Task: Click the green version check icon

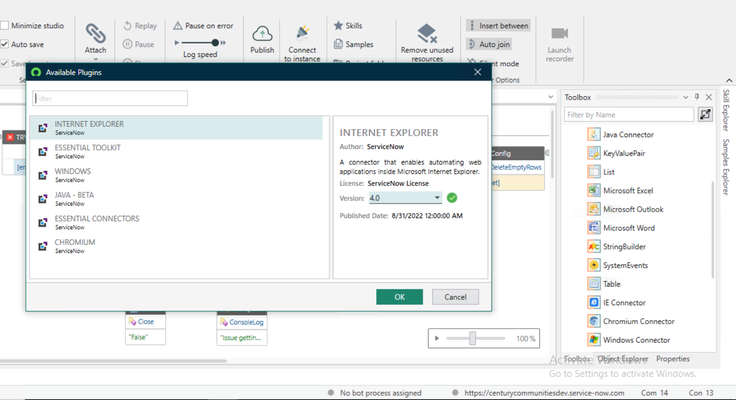Action: pyautogui.click(x=452, y=198)
